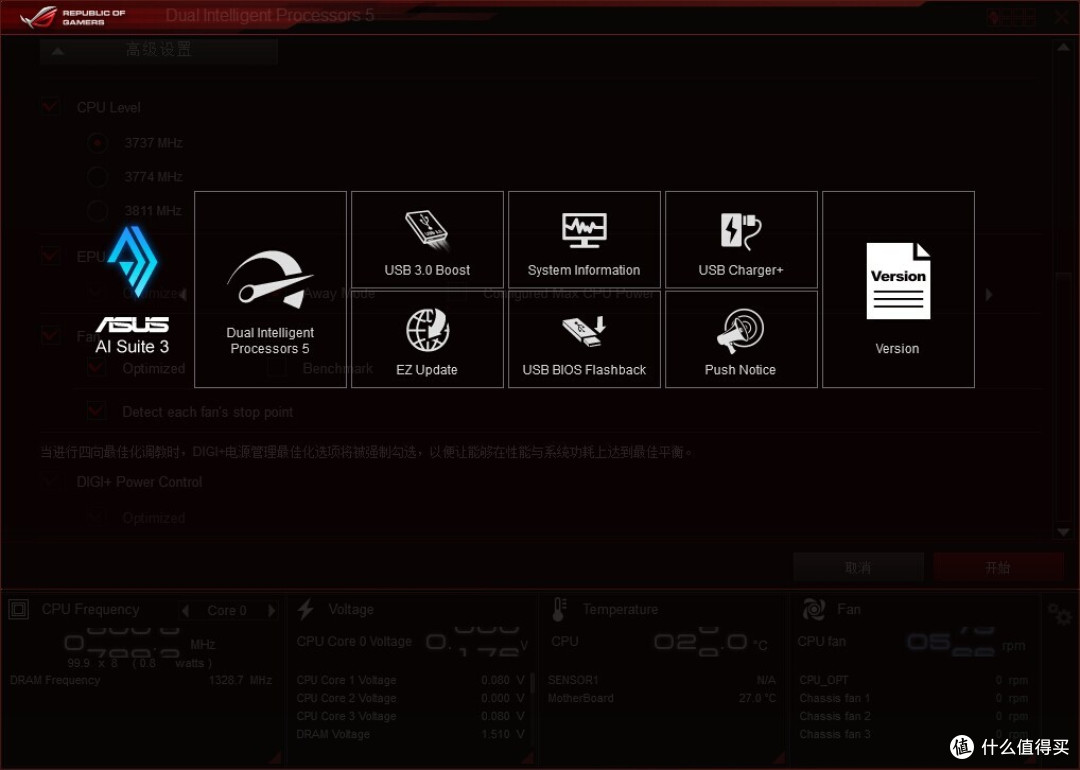
Task: Toggle the DIGI+ Power Control checkbox
Action: click(50, 481)
